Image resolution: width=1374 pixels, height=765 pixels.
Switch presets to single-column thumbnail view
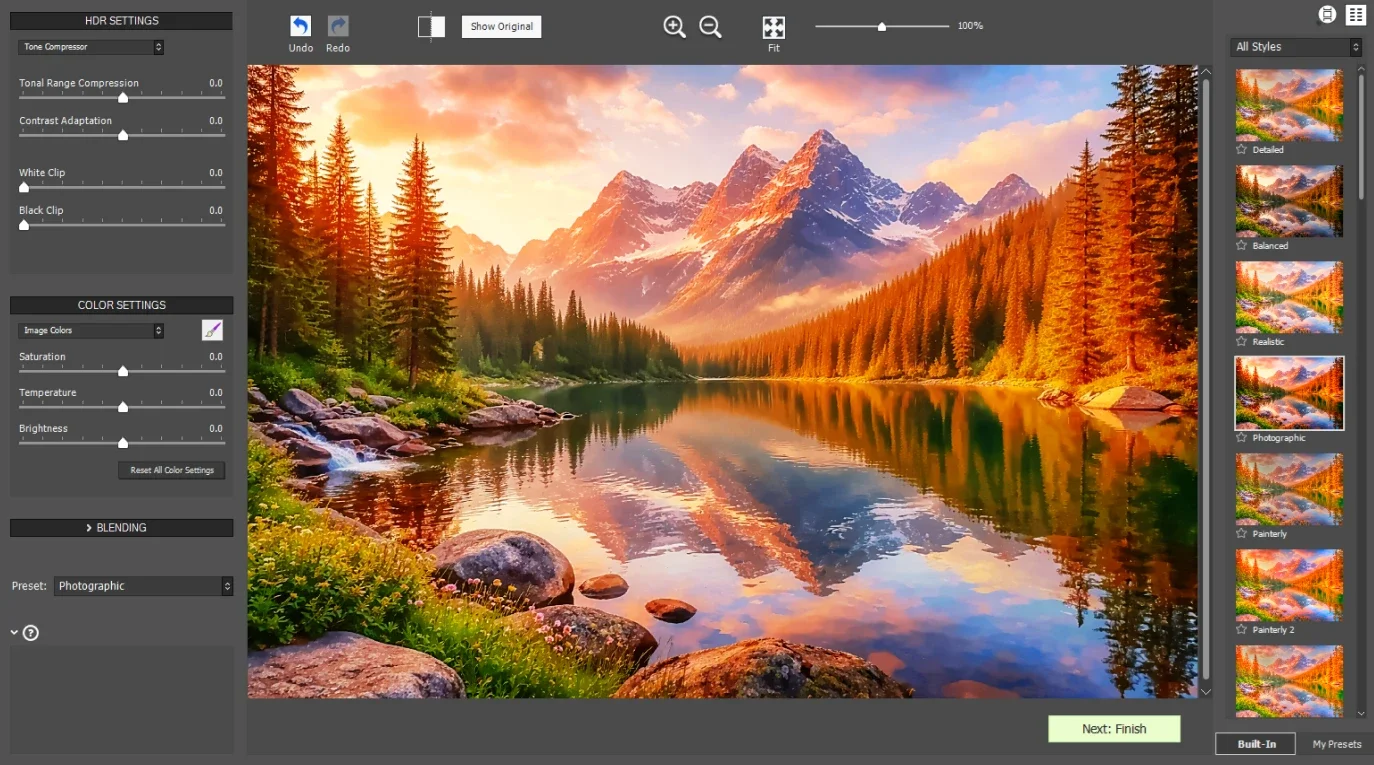tap(1327, 14)
